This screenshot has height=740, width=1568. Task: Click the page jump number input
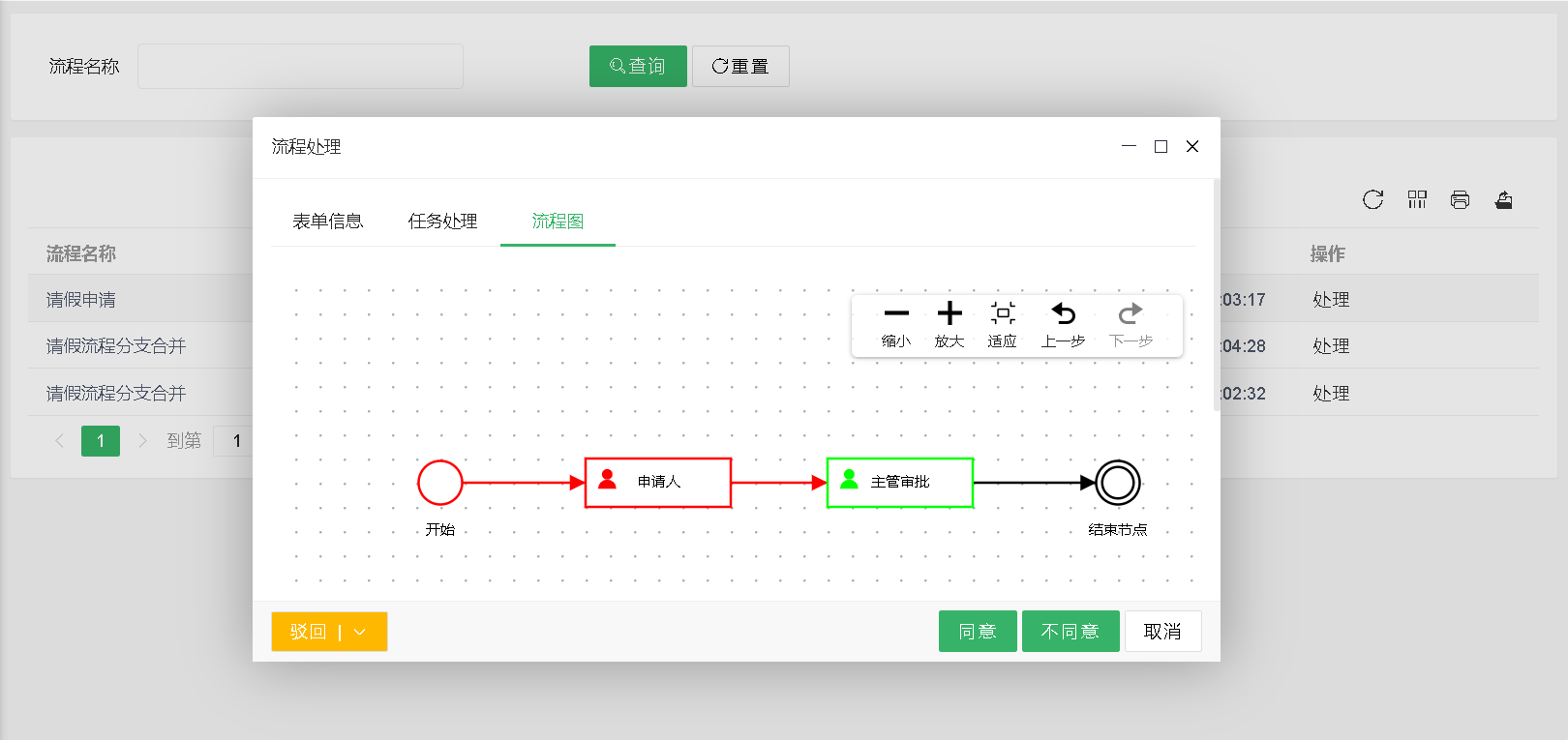tap(233, 441)
